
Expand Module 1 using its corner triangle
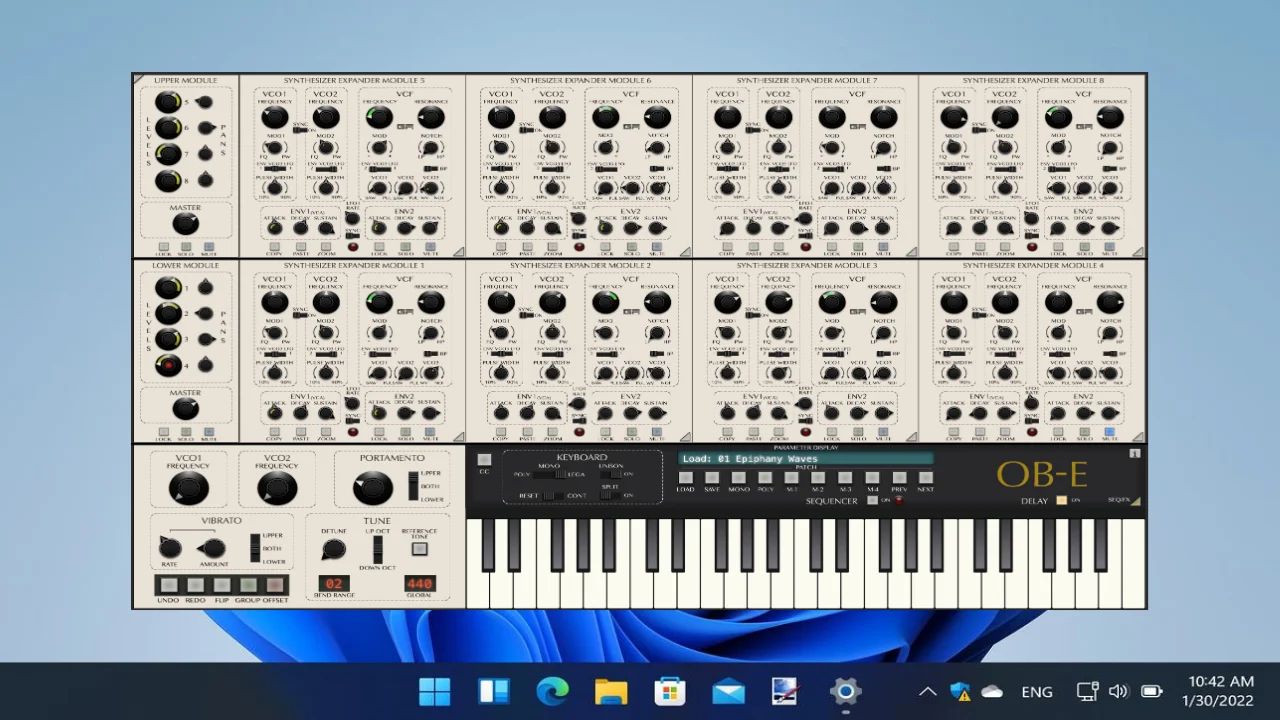(459, 437)
